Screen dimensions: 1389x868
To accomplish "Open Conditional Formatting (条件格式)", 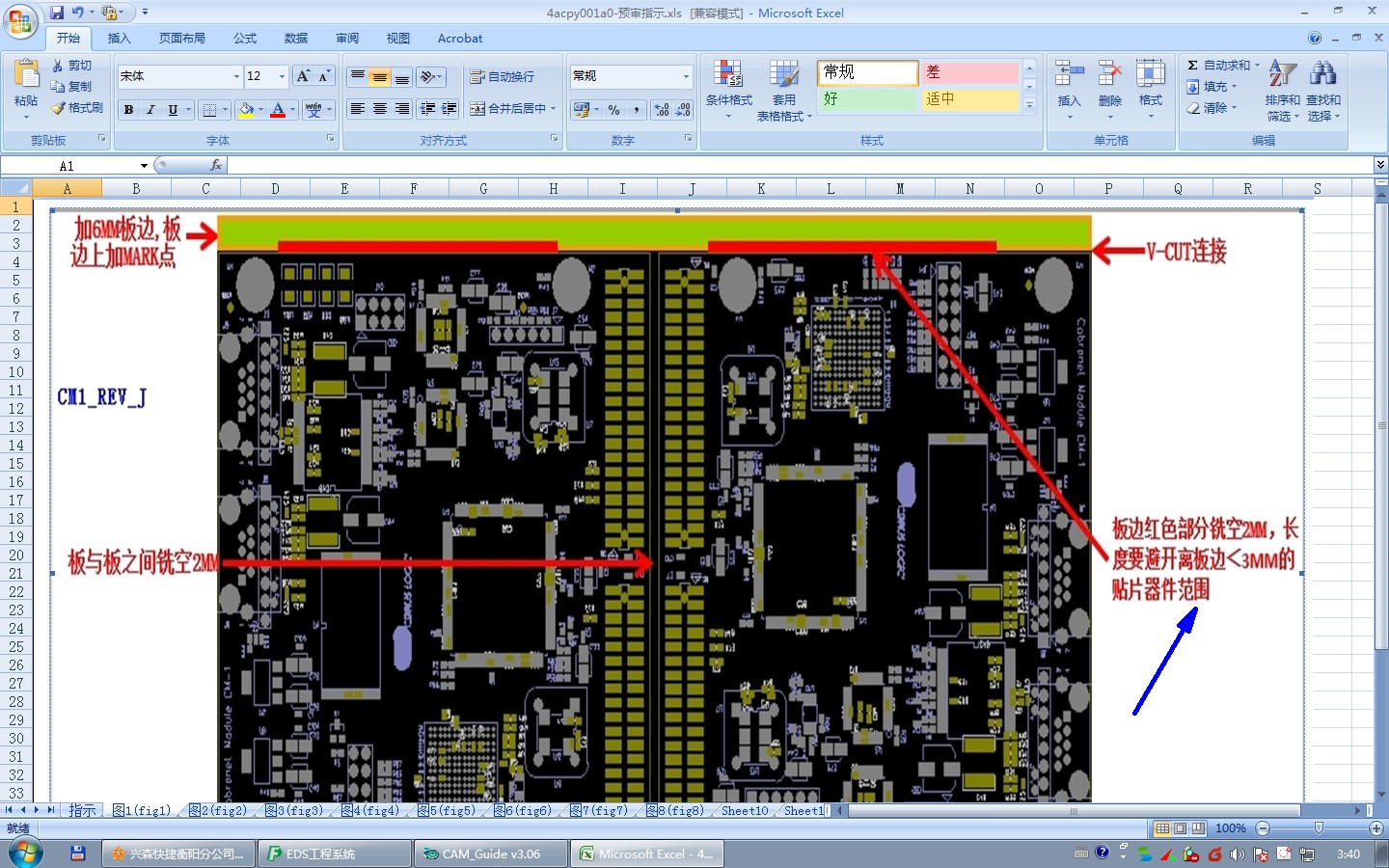I will click(728, 90).
